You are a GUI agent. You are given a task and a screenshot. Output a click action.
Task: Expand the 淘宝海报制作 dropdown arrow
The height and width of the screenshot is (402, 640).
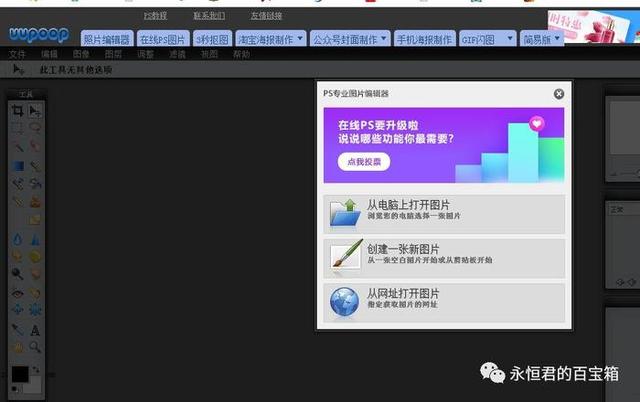point(300,39)
